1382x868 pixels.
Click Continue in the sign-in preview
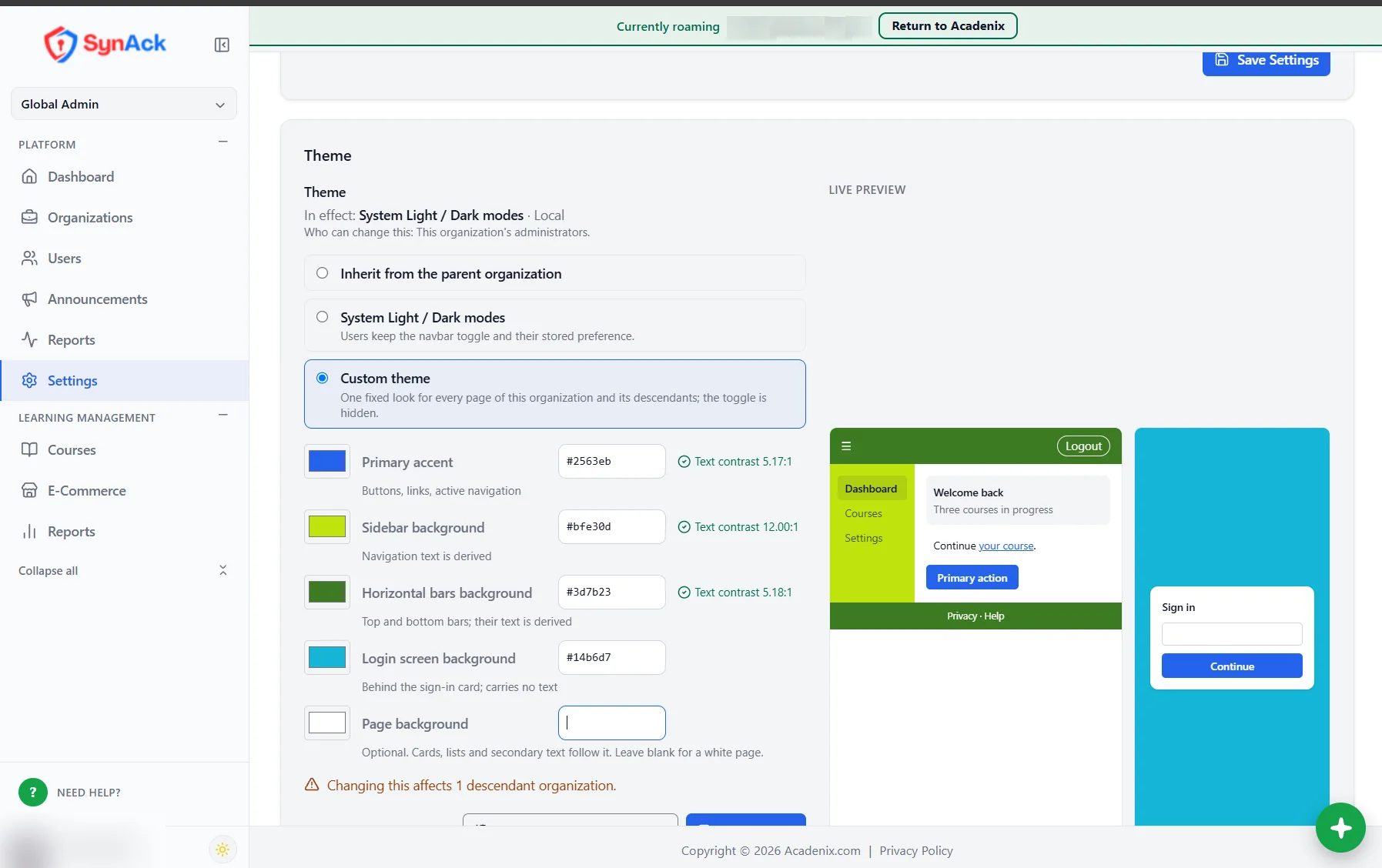coord(1232,666)
